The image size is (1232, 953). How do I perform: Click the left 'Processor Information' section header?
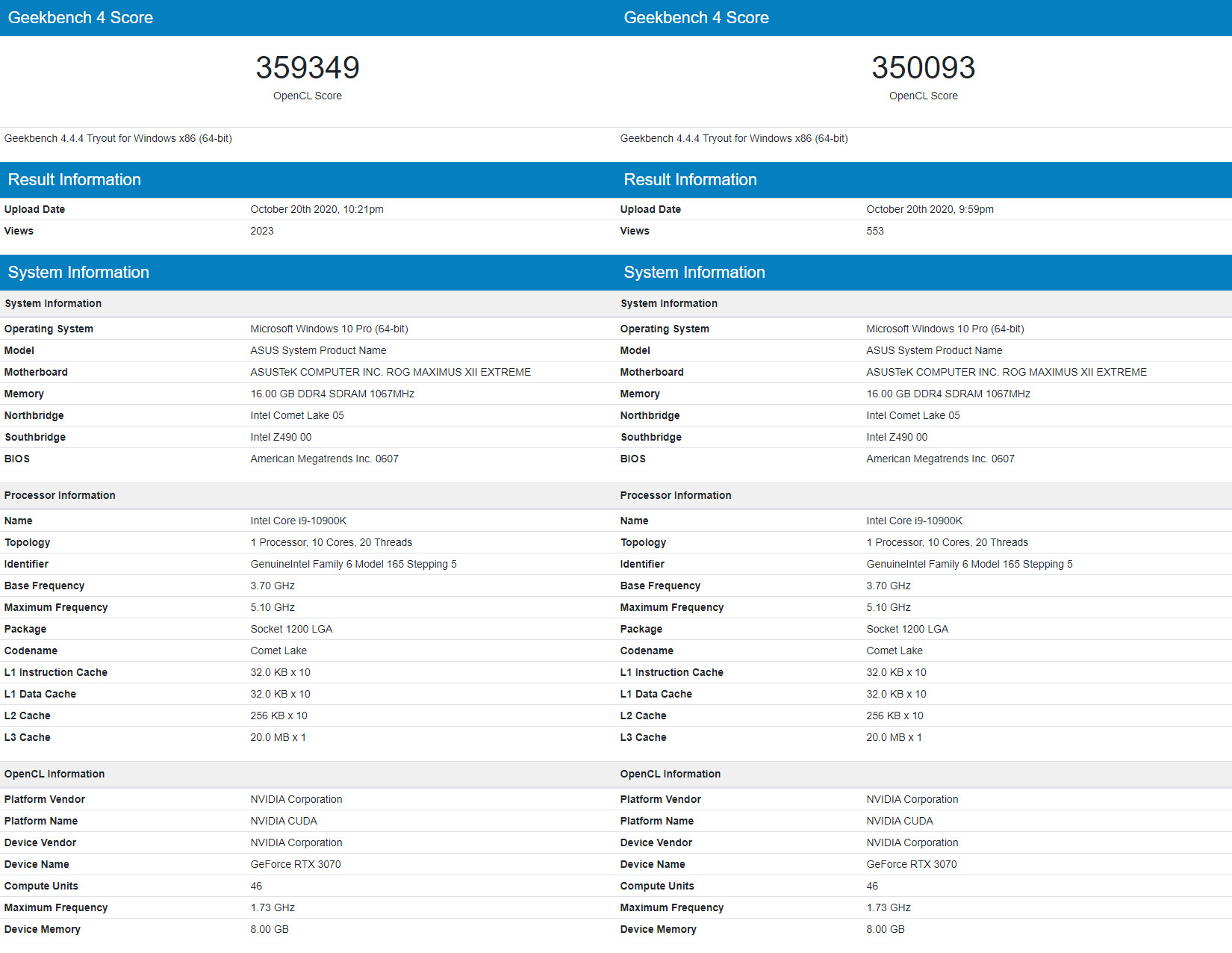[60, 495]
